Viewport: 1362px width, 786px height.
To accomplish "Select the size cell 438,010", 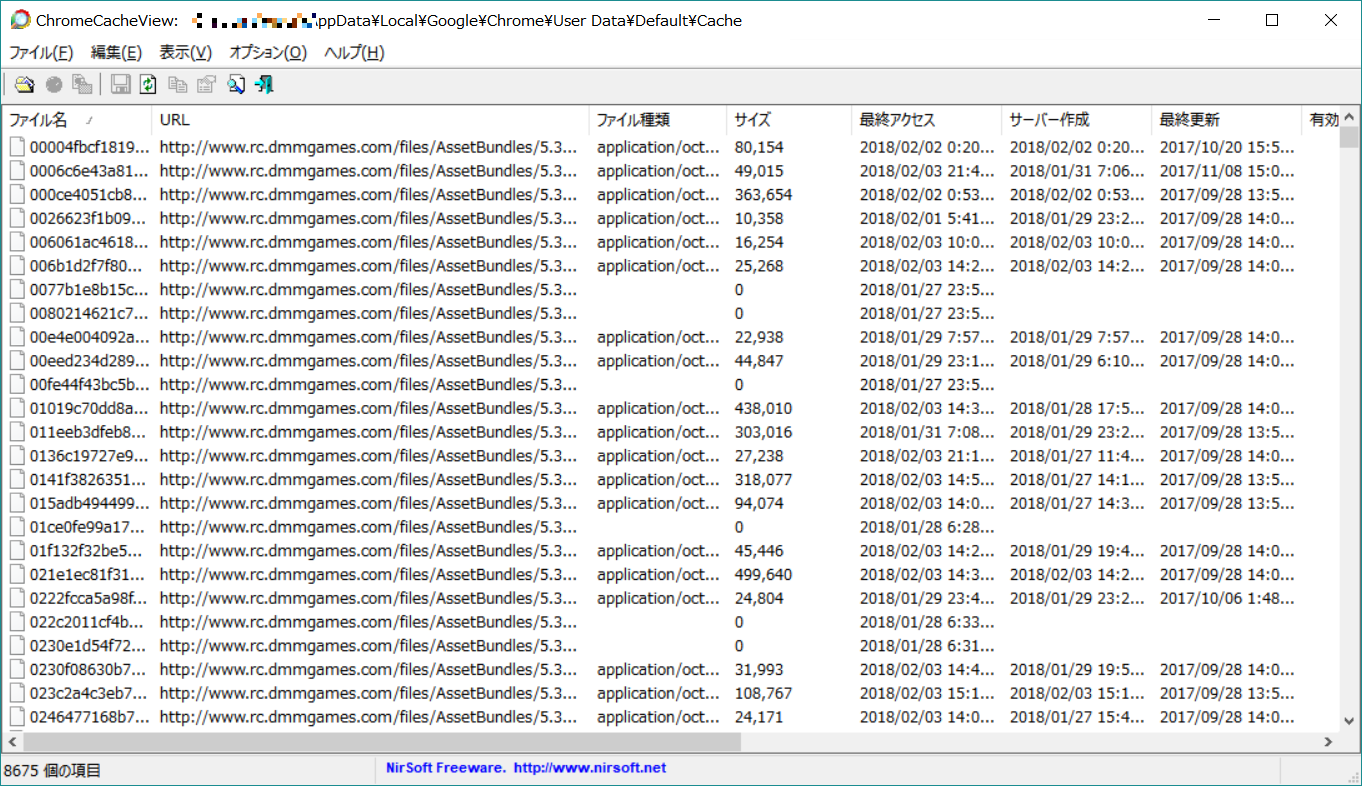I will coord(763,408).
